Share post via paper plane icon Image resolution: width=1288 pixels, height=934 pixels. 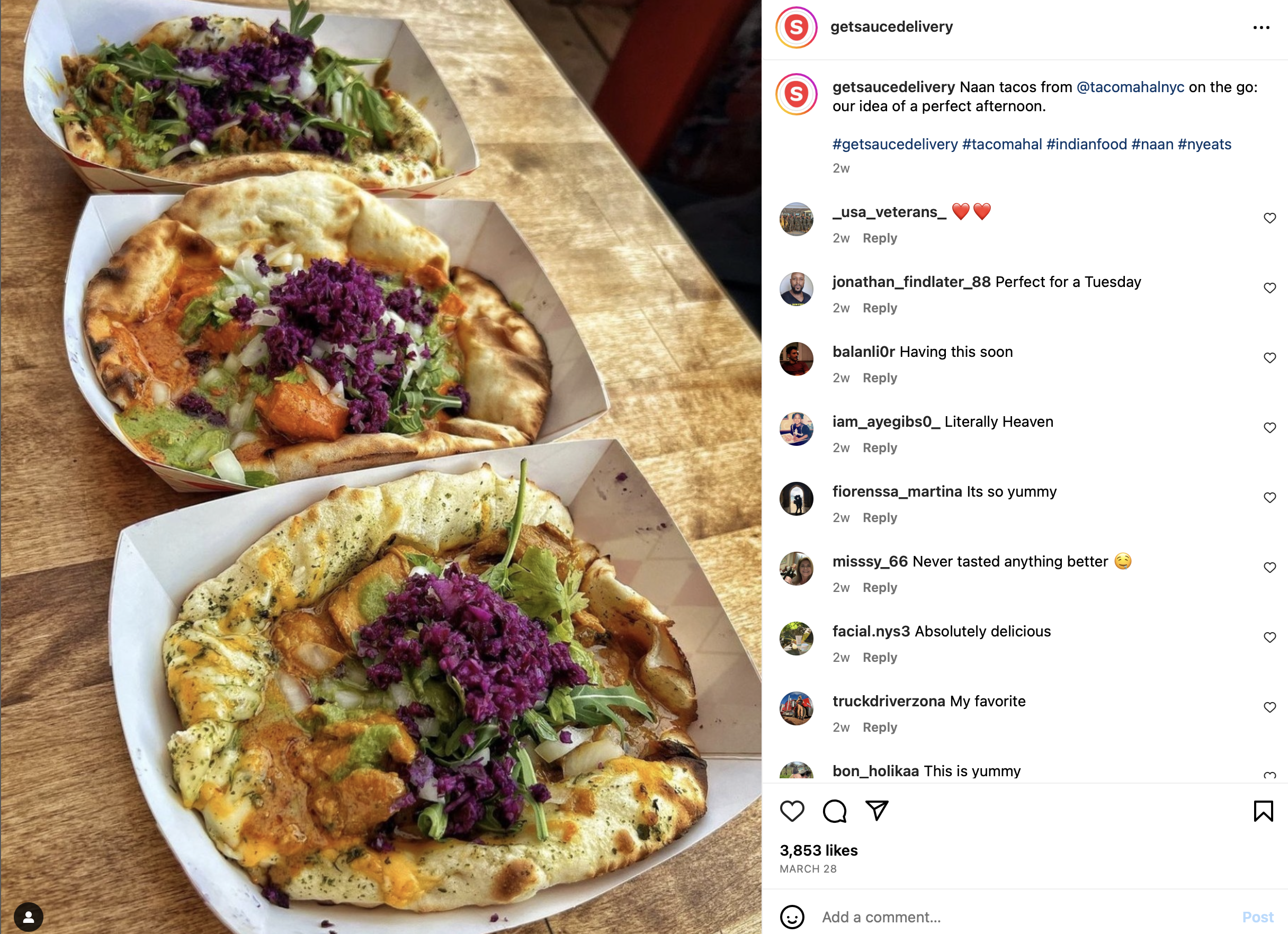pos(876,811)
